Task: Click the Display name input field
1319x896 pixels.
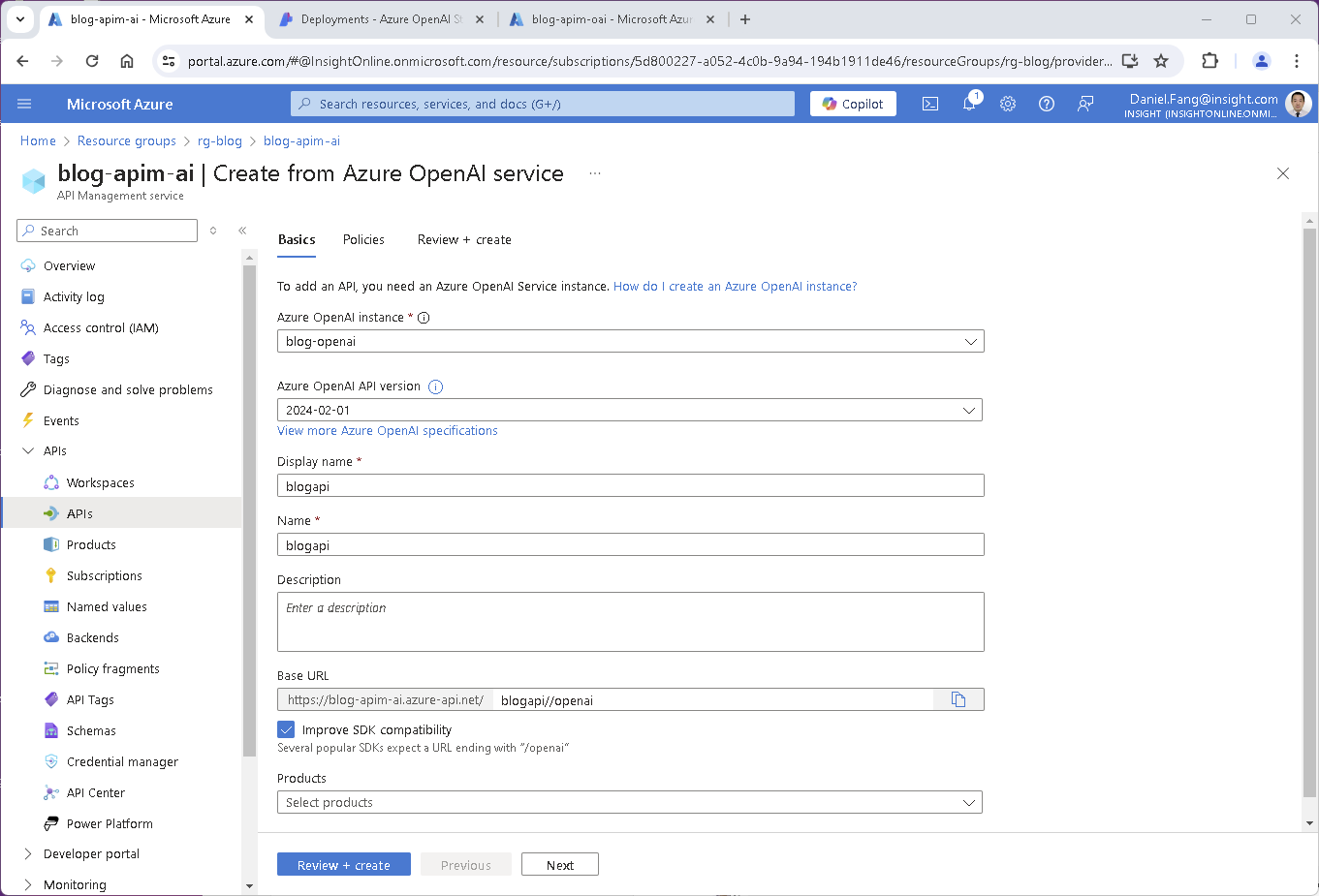Action: tap(630, 485)
